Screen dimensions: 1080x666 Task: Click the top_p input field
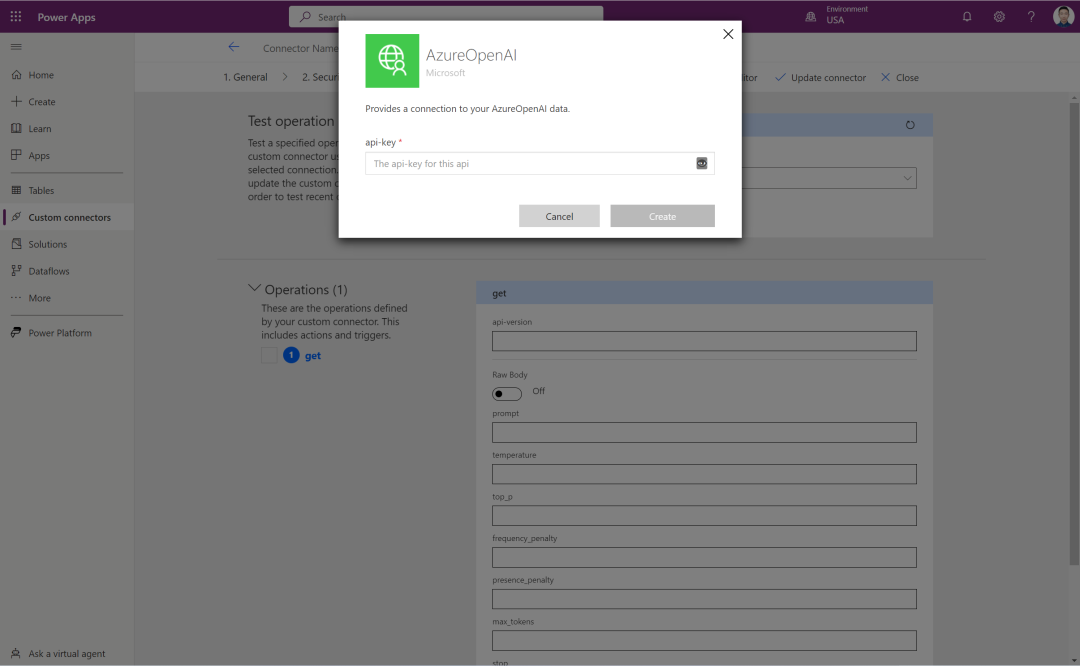pyautogui.click(x=704, y=516)
